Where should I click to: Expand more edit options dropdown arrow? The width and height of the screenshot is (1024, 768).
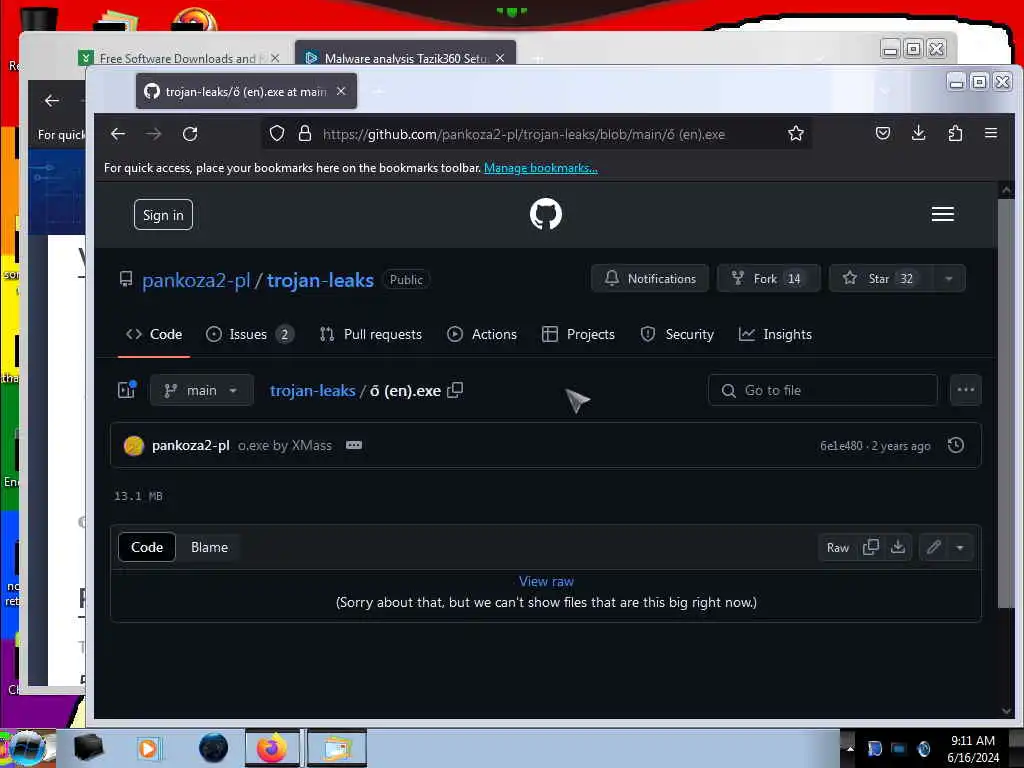(x=960, y=547)
